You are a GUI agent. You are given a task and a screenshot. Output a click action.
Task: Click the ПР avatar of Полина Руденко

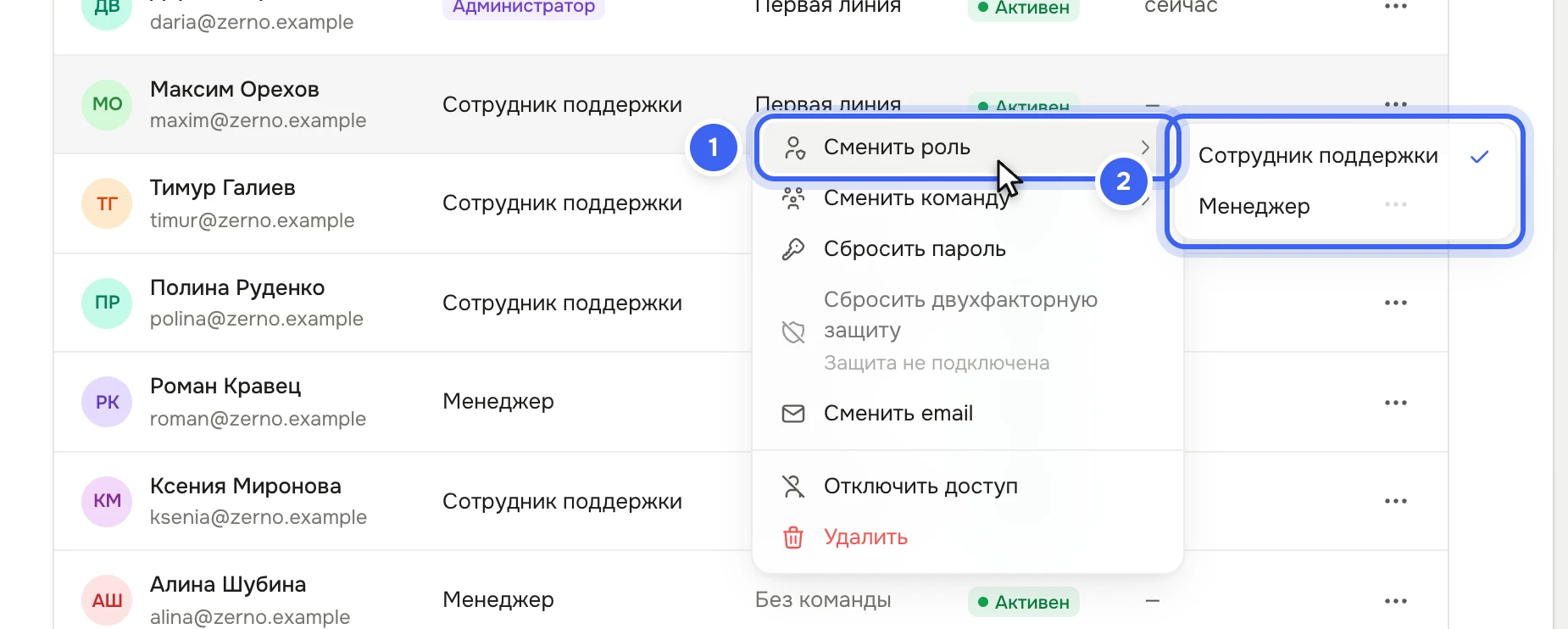pos(107,303)
